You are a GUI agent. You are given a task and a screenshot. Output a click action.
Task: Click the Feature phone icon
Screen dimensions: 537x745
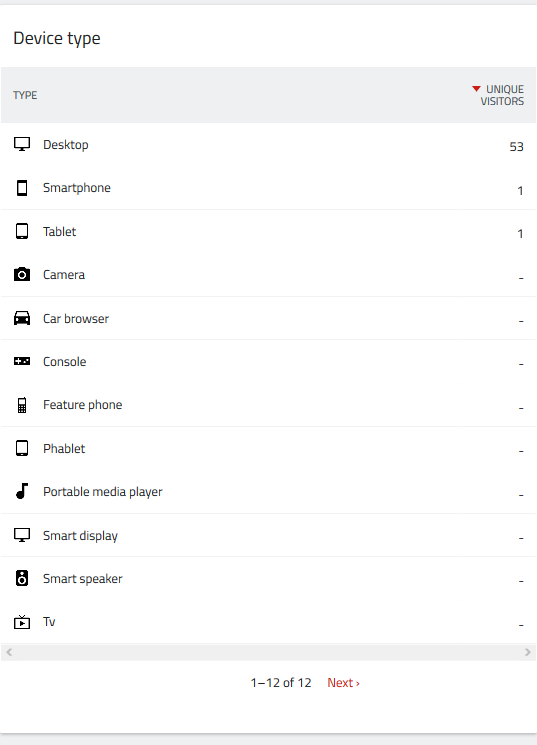tap(22, 405)
